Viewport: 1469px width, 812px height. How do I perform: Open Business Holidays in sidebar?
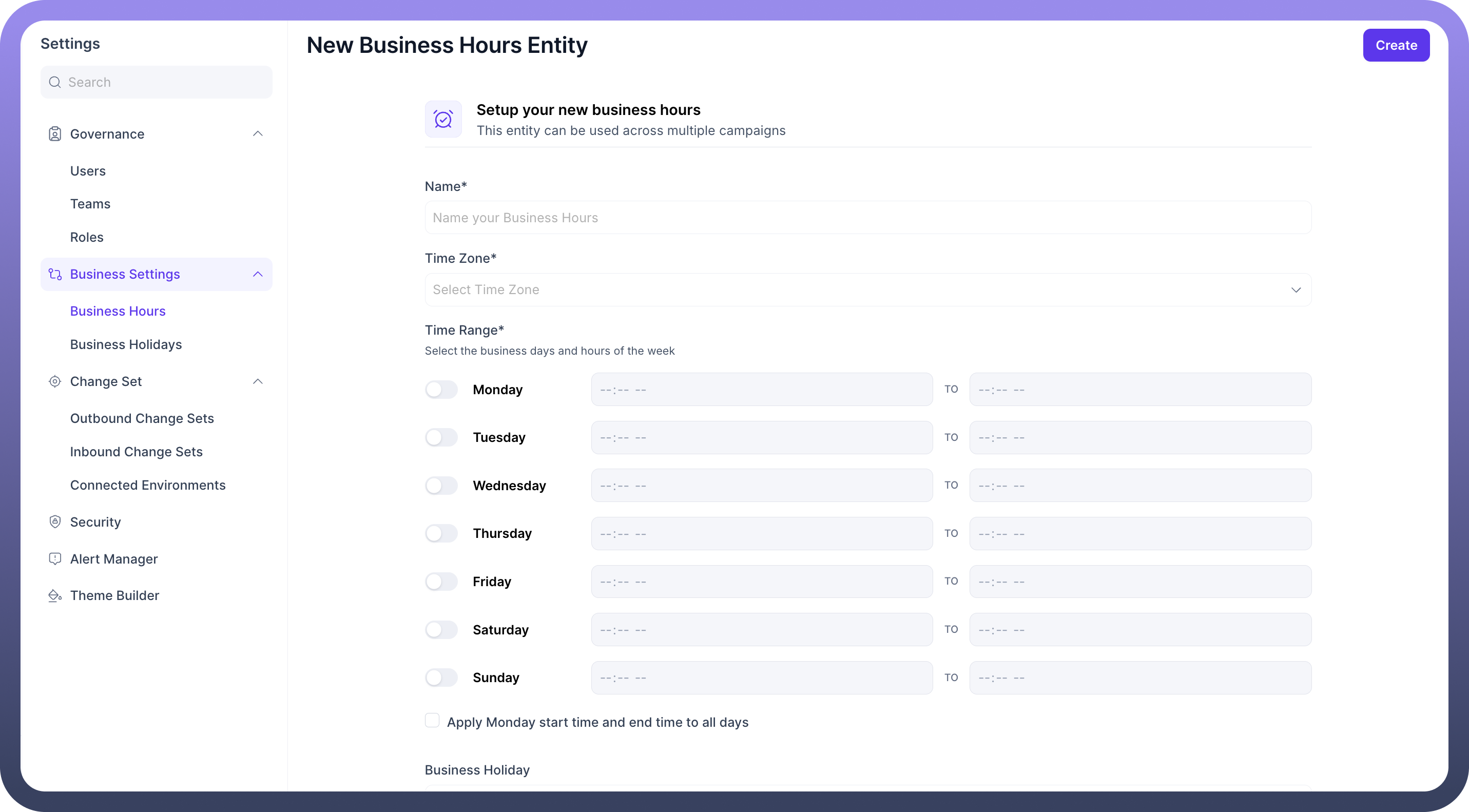[126, 344]
